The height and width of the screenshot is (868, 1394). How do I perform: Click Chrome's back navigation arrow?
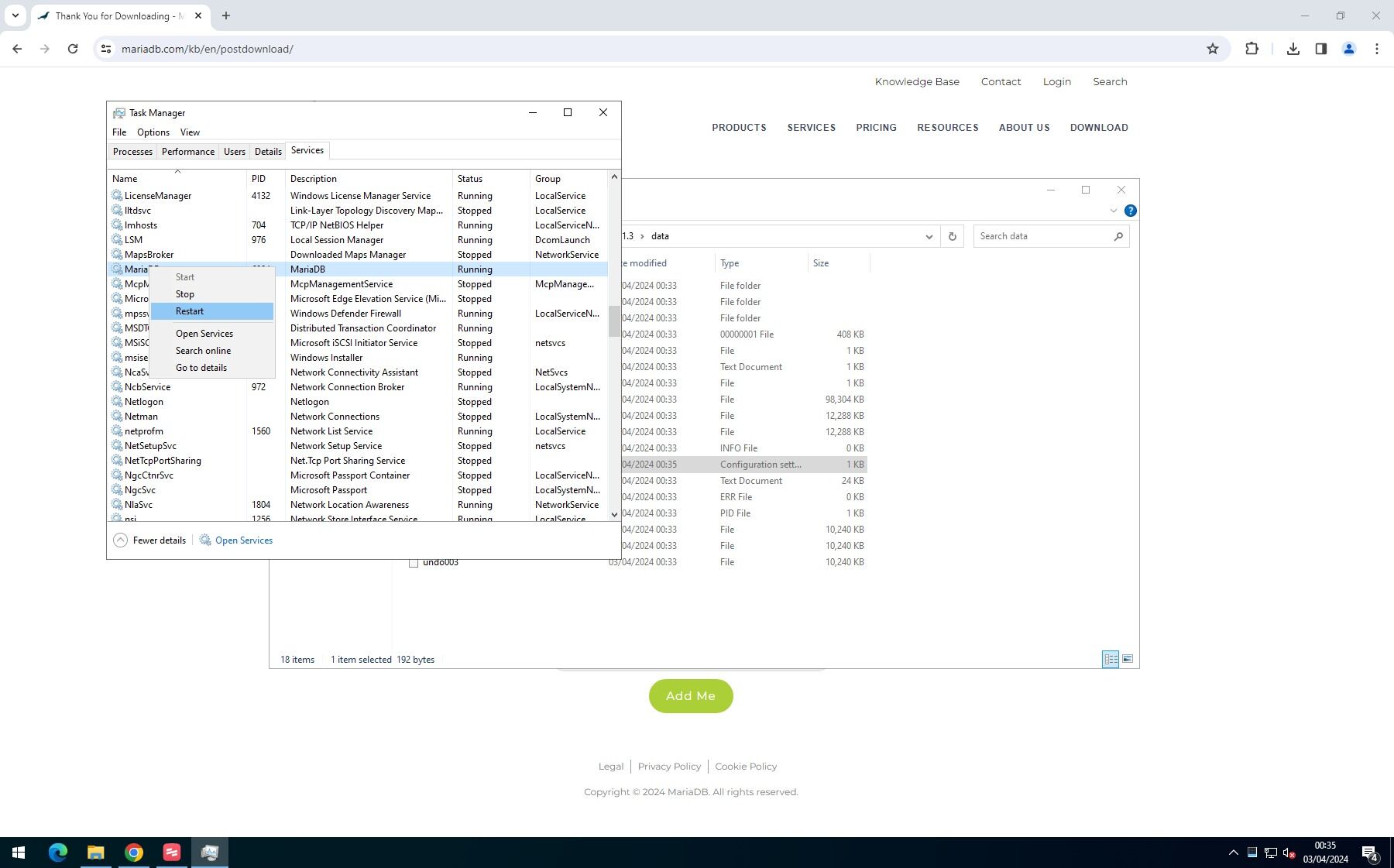coord(17,49)
